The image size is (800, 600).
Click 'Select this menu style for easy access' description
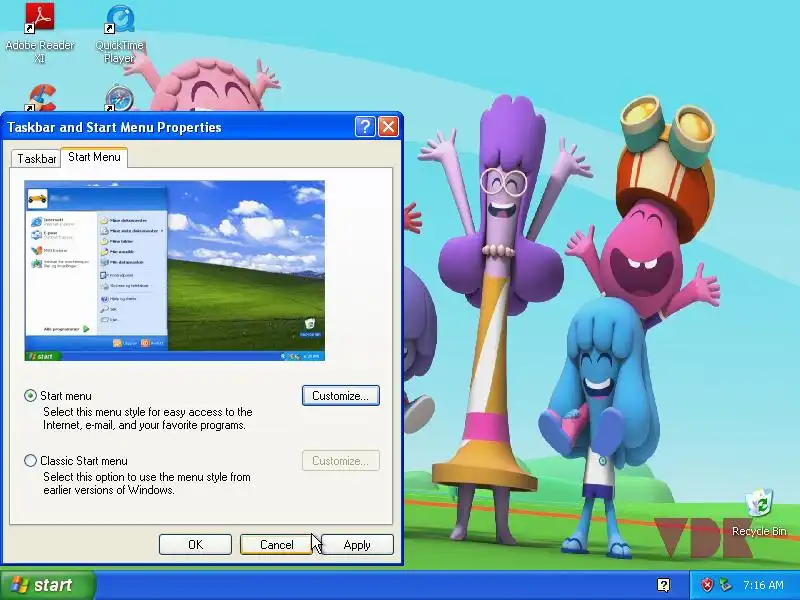click(x=147, y=418)
